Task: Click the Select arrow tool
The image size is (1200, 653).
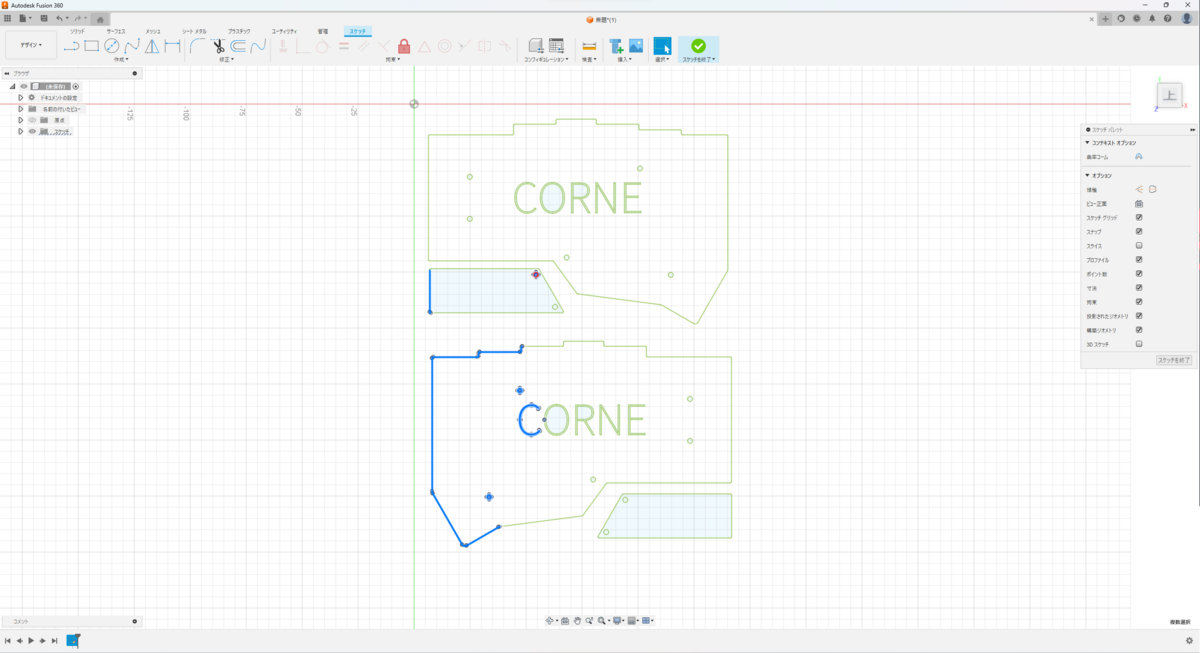Action: click(x=662, y=46)
